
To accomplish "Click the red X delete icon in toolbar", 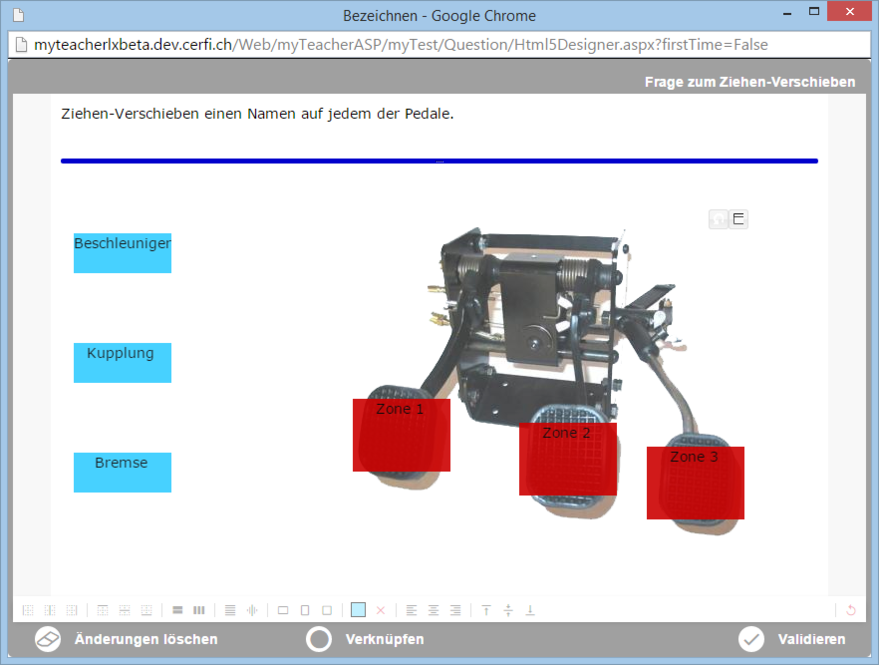I will click(x=380, y=610).
